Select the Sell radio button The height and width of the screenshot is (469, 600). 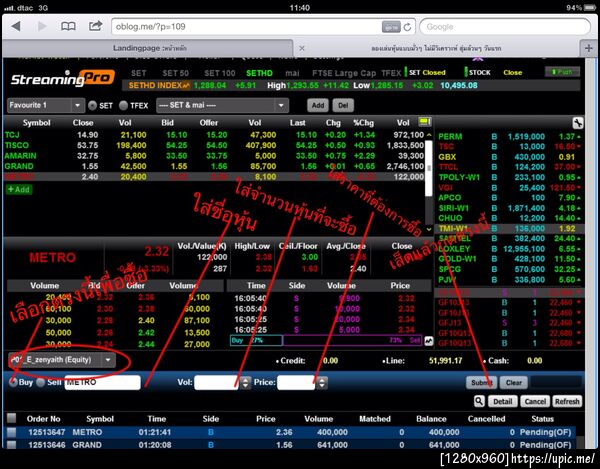(41, 382)
